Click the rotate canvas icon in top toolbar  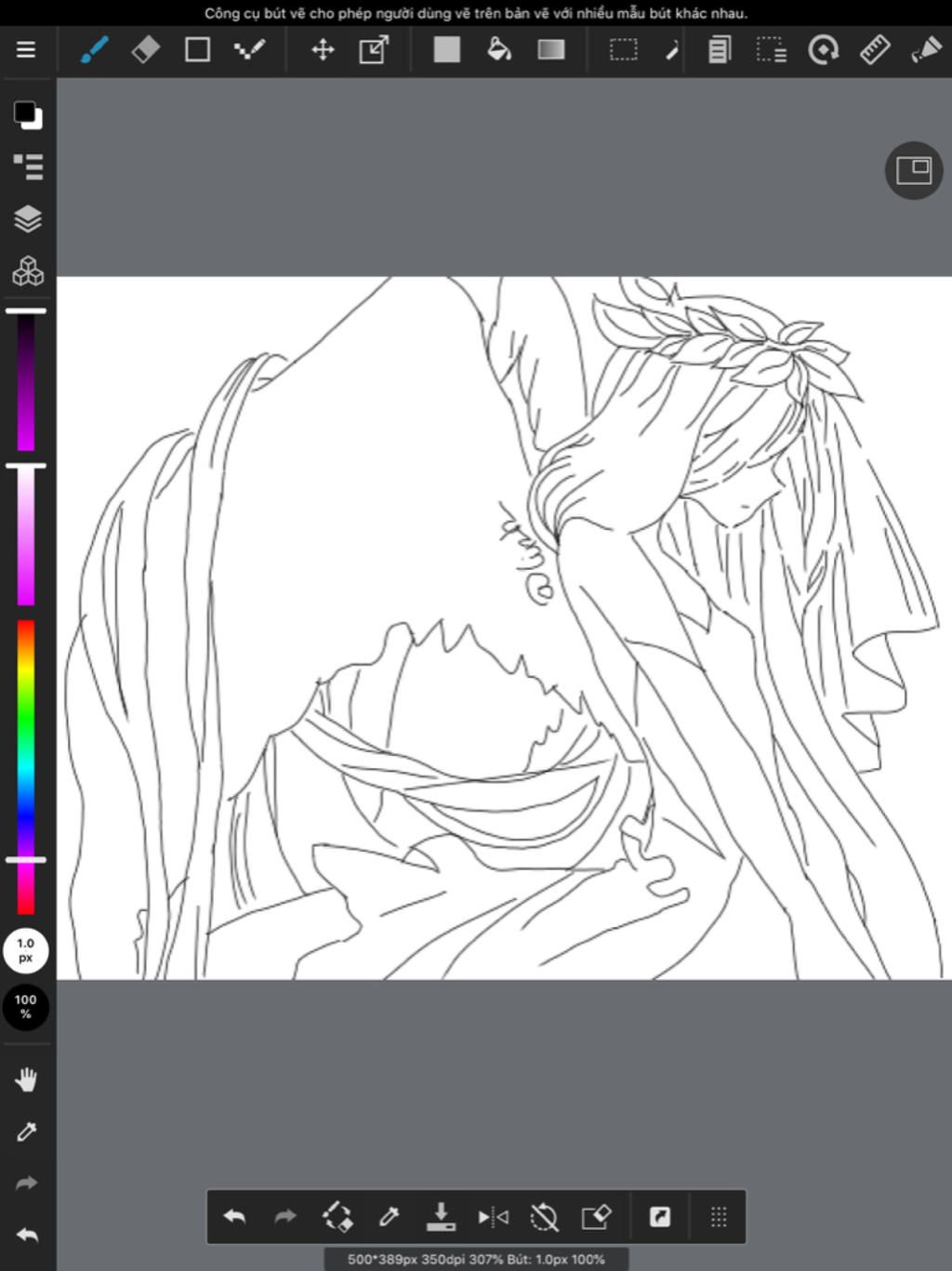(823, 49)
